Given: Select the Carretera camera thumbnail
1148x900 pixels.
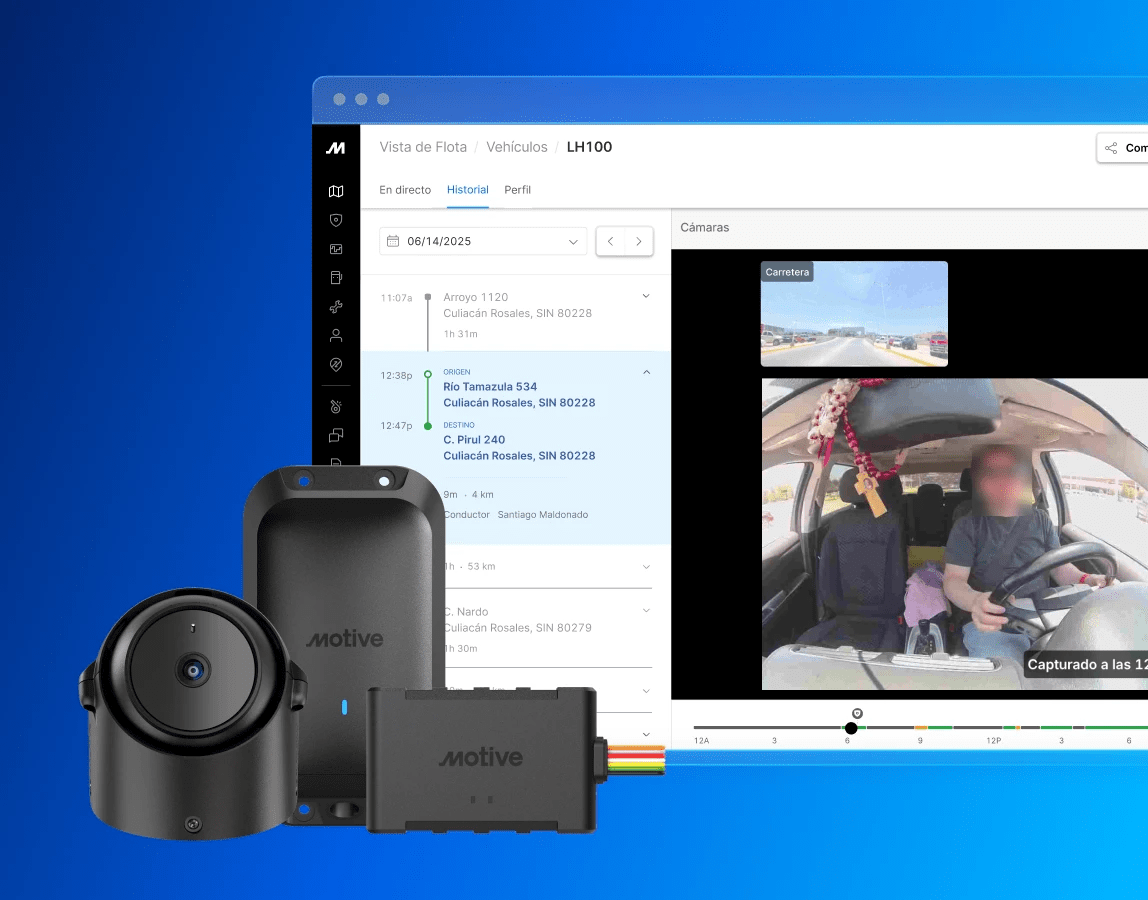Looking at the screenshot, I should click(854, 314).
